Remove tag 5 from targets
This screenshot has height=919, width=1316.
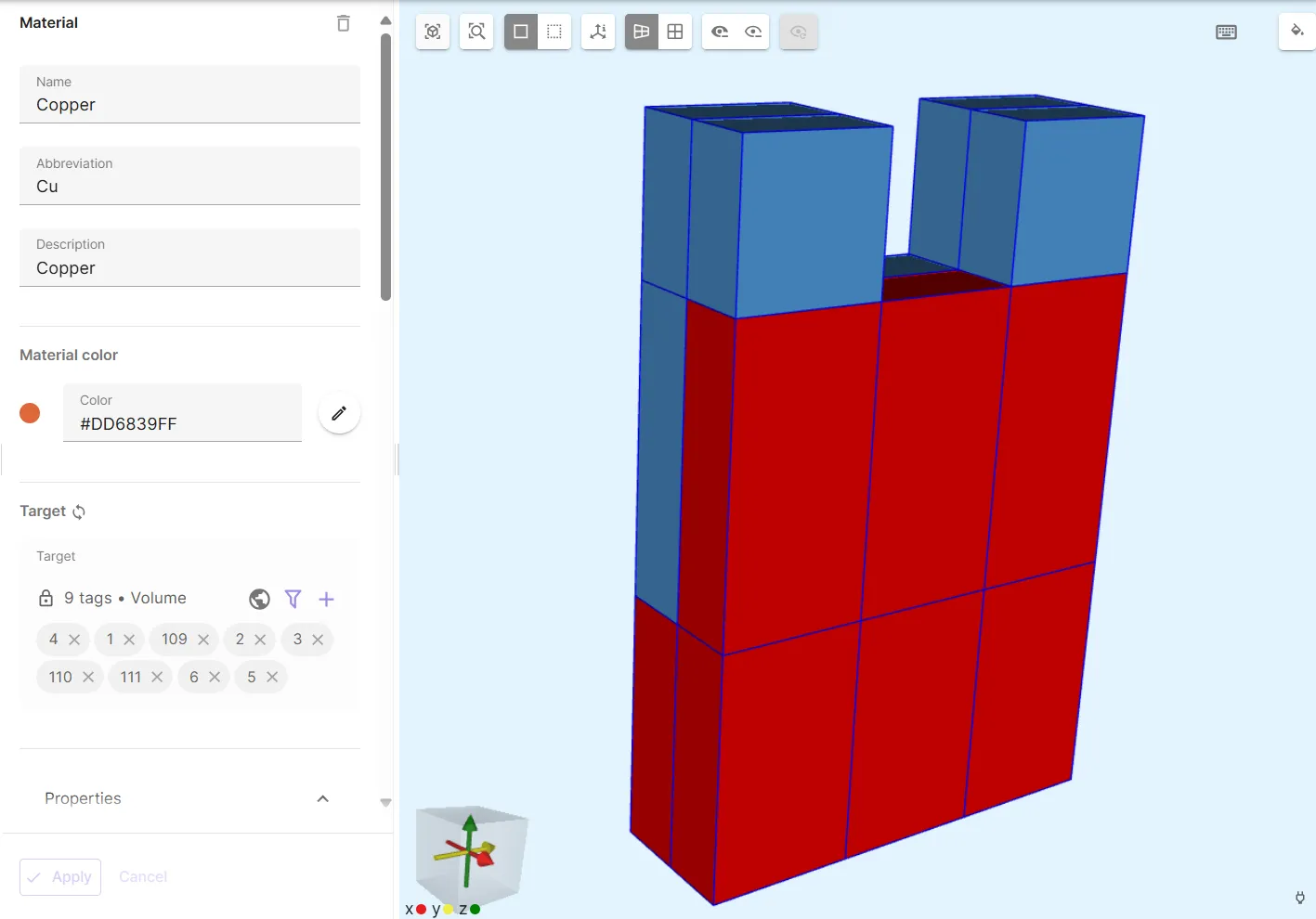click(x=272, y=677)
